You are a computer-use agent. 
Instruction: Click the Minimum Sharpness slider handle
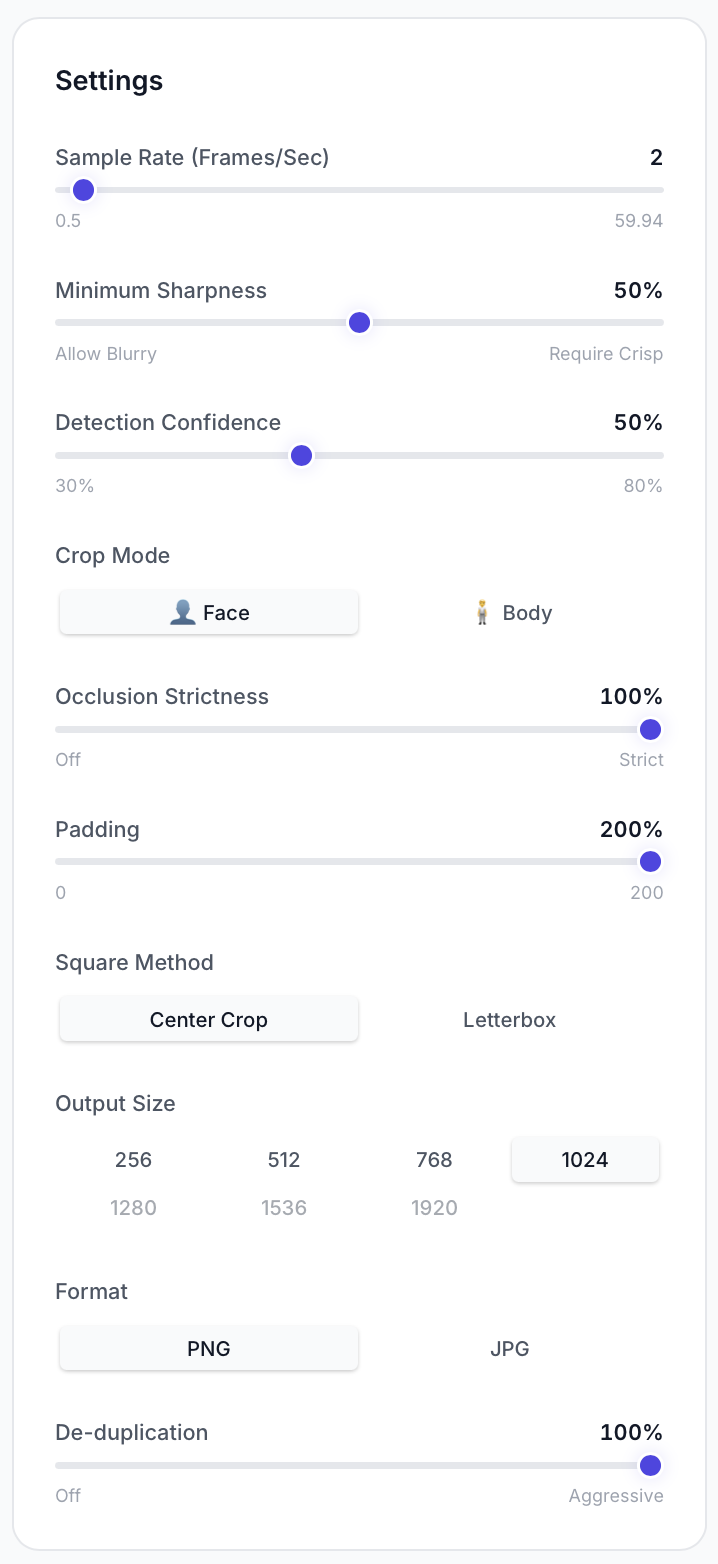[x=359, y=322]
